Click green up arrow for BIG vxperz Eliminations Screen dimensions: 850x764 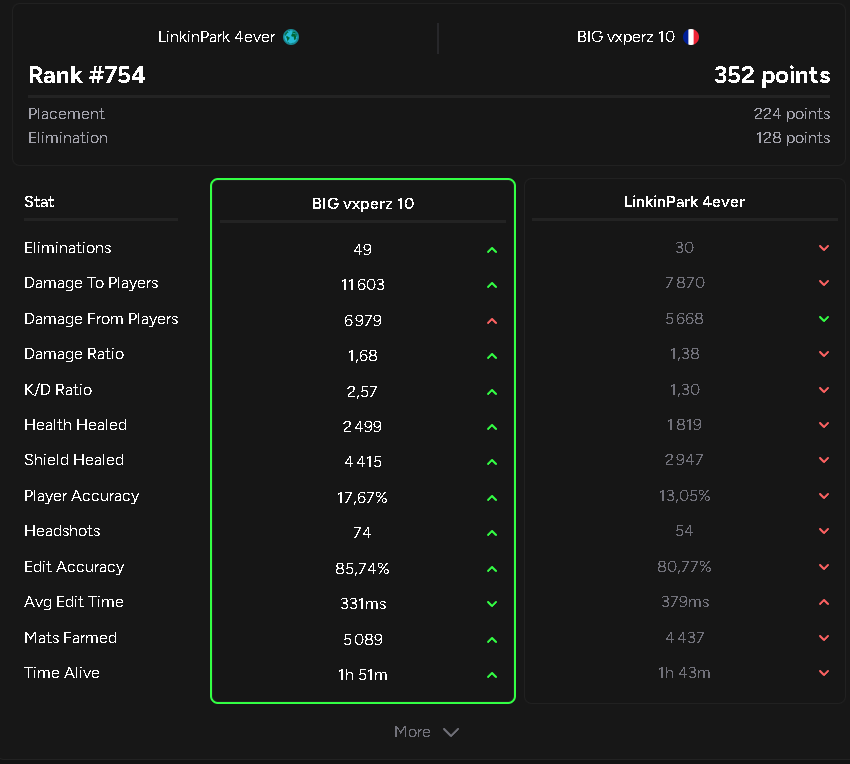(492, 250)
